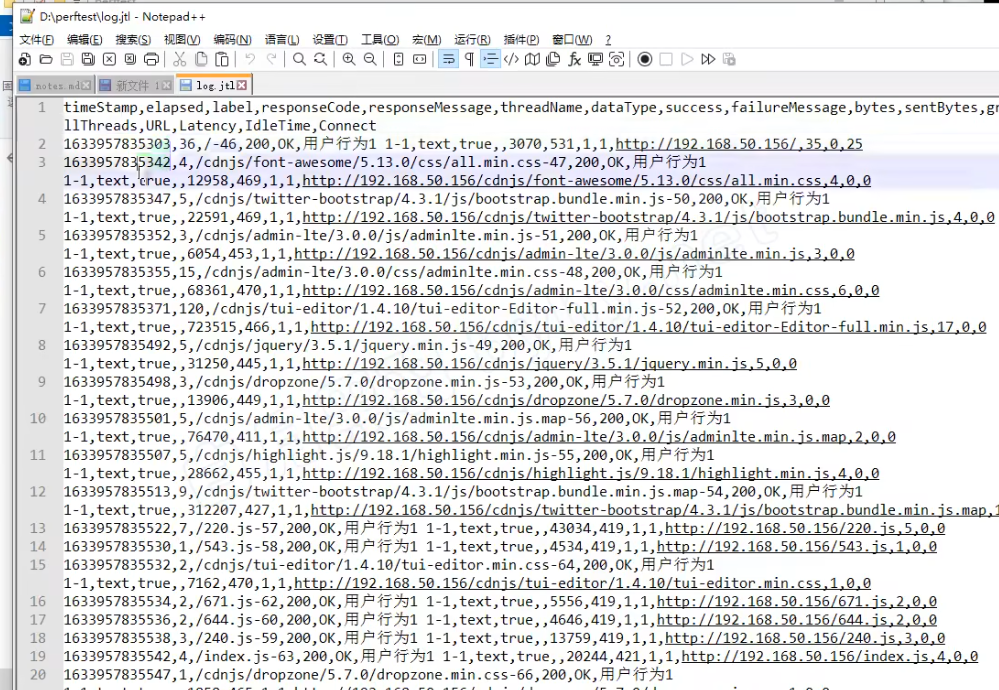Open the font-awesome all.min.css URL link

coord(586,180)
